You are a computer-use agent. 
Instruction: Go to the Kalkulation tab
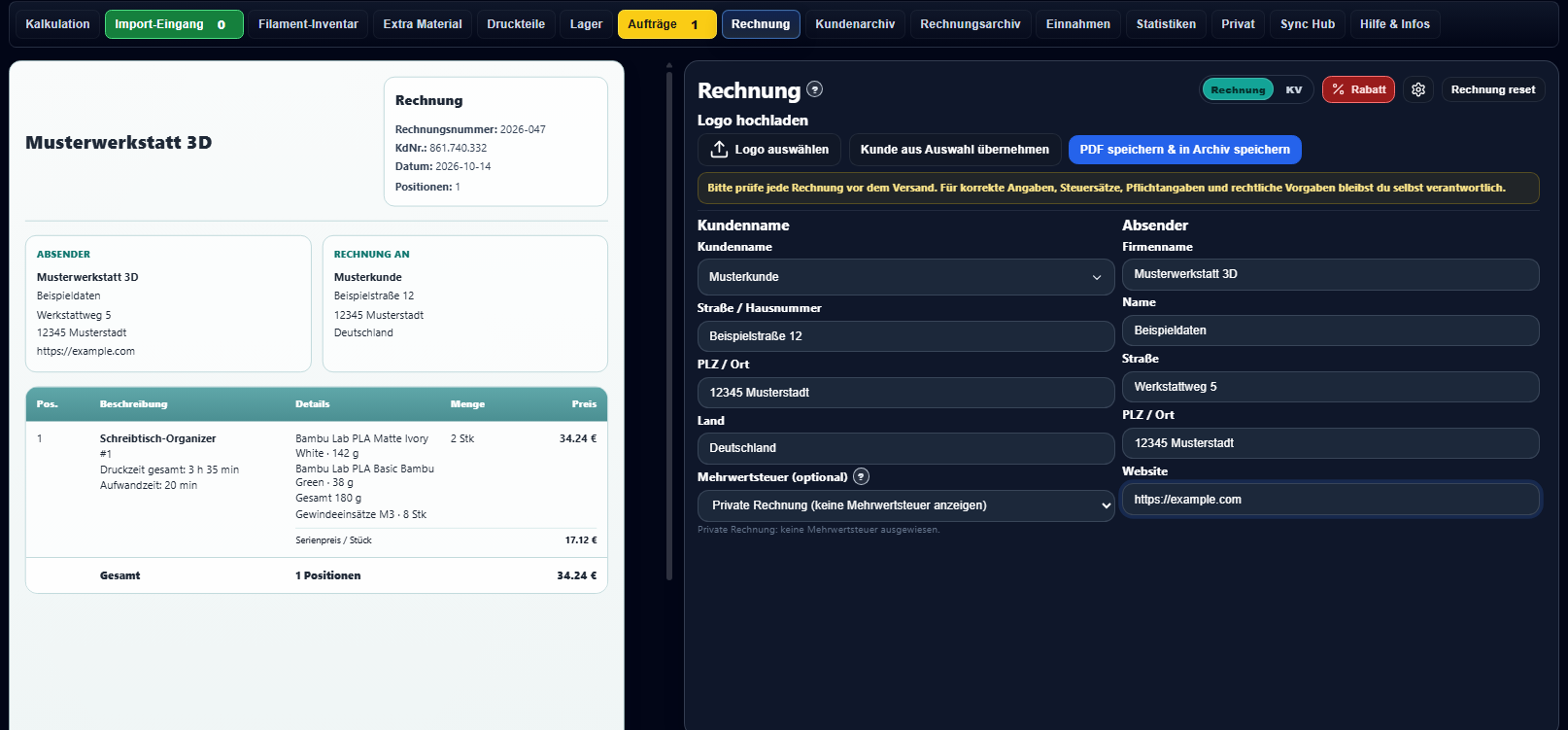pyautogui.click(x=57, y=24)
